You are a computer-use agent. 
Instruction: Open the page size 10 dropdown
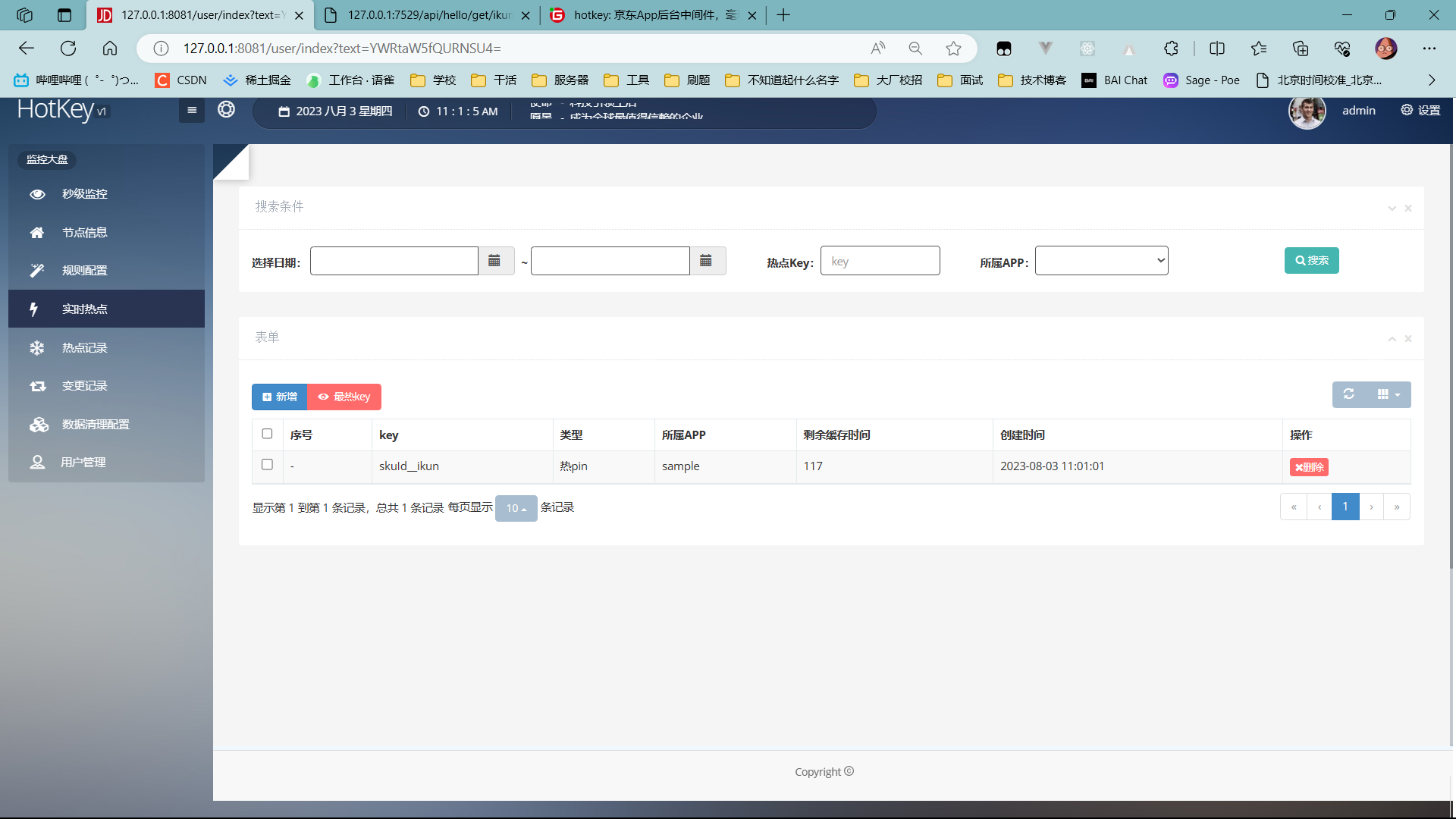click(x=516, y=508)
